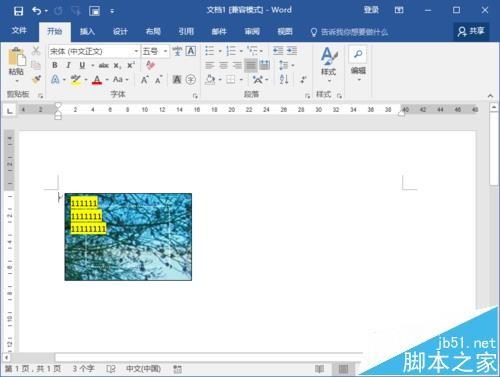The width and height of the screenshot is (500, 377).
Task: Clear all formatting eraser icon
Action: [x=150, y=64]
